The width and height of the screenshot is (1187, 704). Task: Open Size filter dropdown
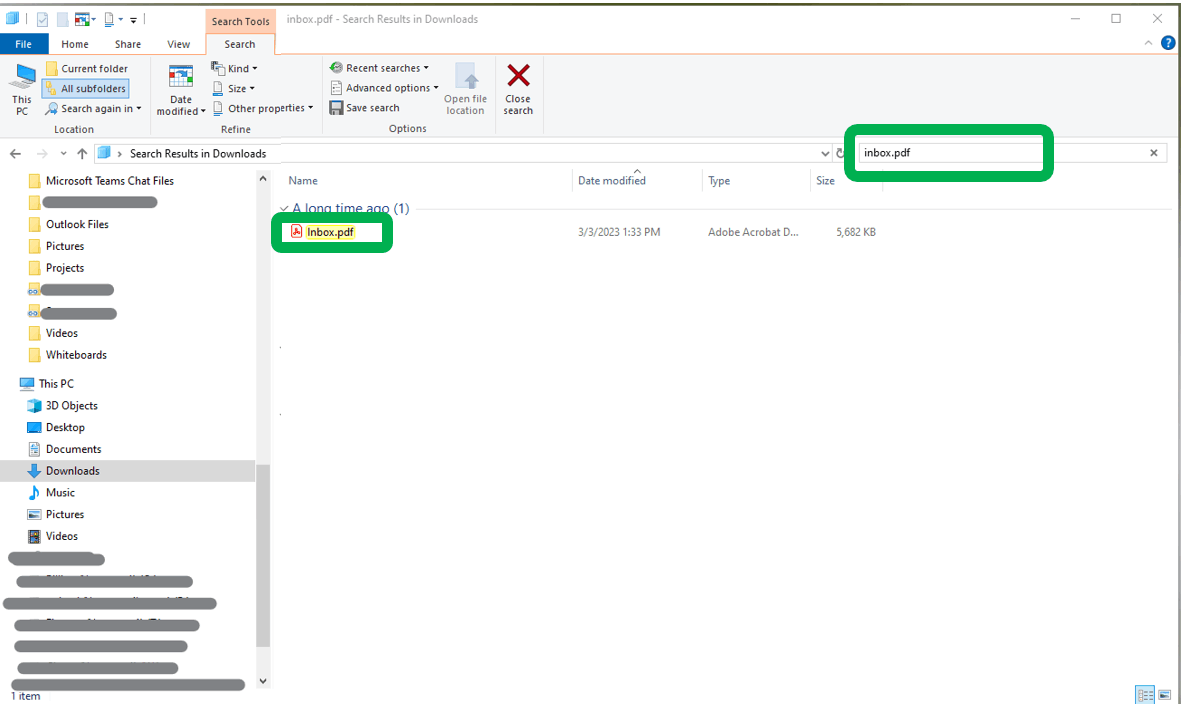(233, 89)
